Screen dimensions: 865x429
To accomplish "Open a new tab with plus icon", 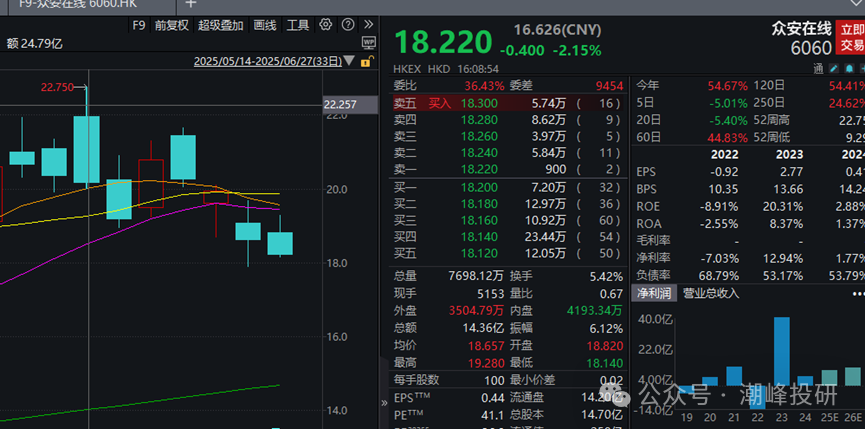I will click(x=190, y=4).
